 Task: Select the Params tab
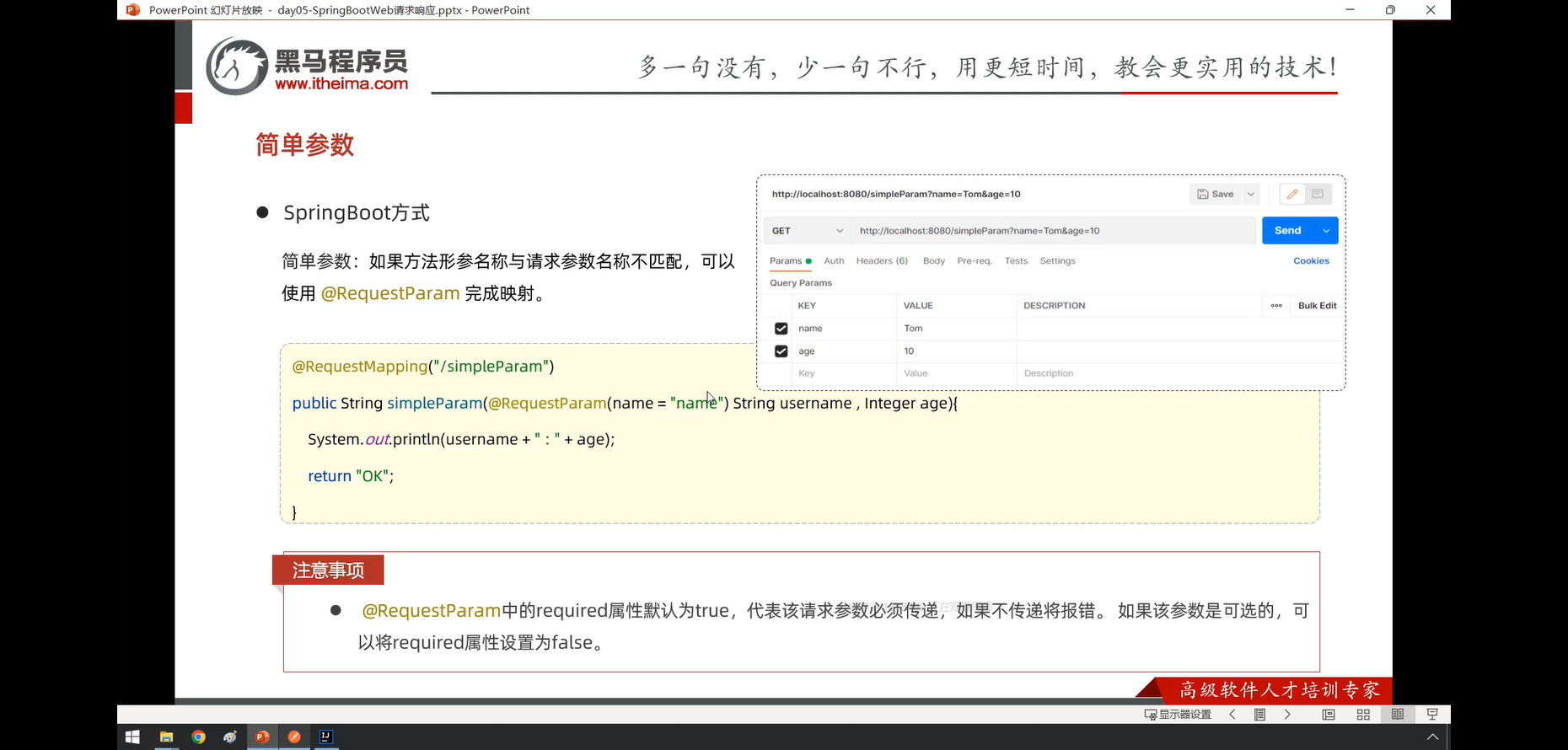pyautogui.click(x=790, y=261)
